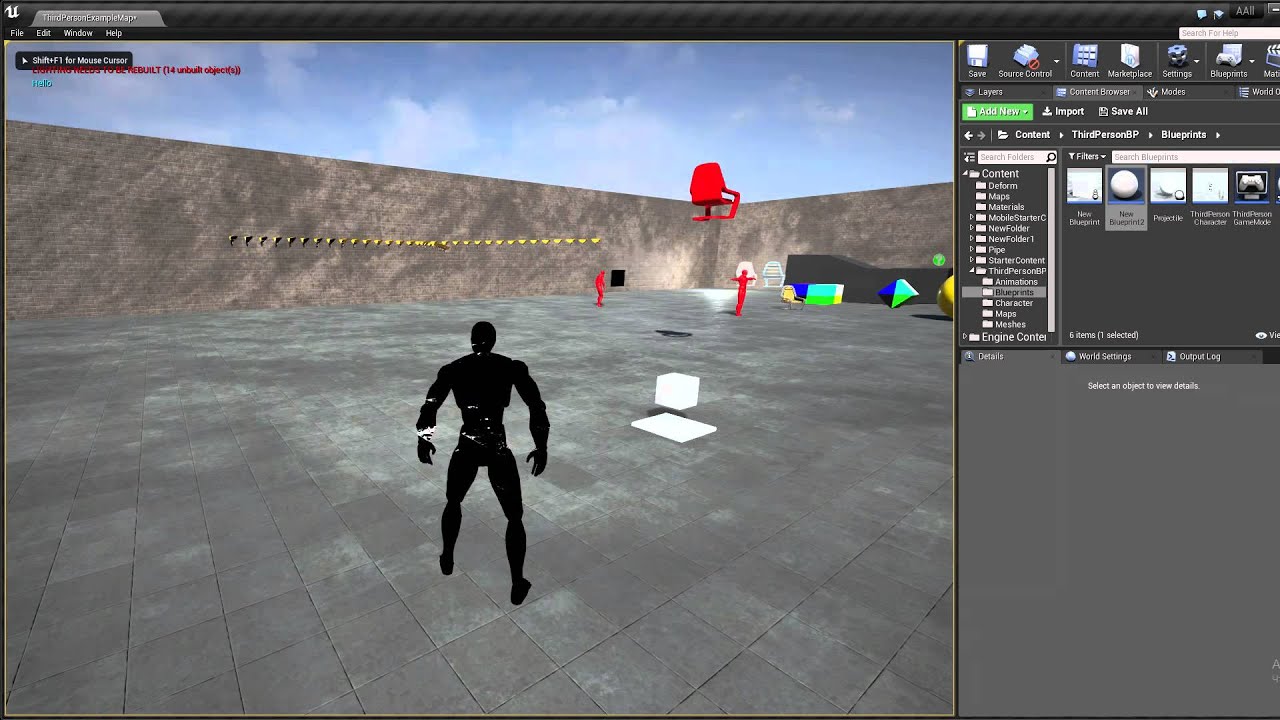Open the Add New dropdown
Image resolution: width=1280 pixels, height=720 pixels.
click(997, 112)
